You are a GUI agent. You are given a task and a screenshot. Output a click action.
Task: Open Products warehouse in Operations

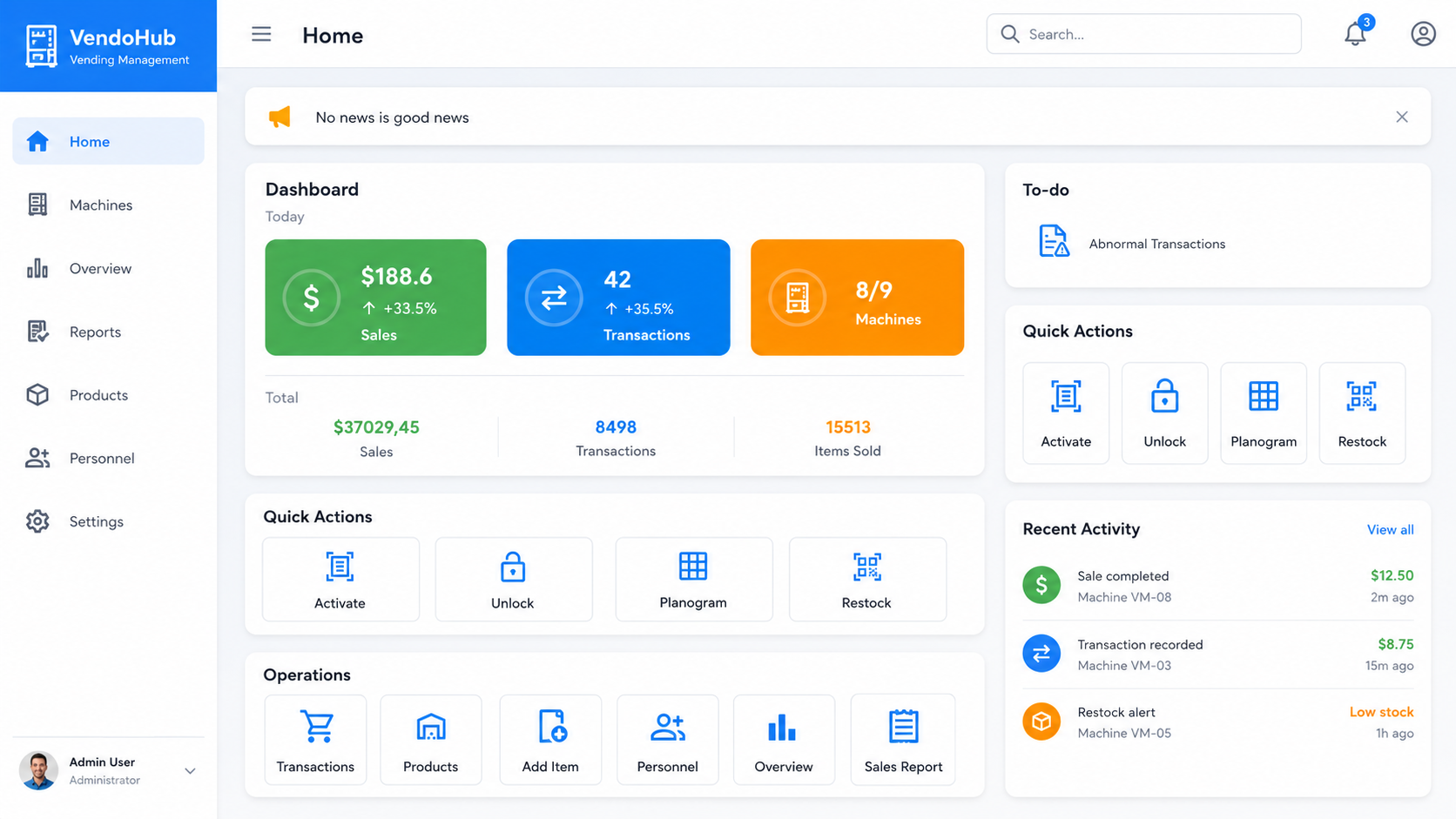(x=431, y=740)
